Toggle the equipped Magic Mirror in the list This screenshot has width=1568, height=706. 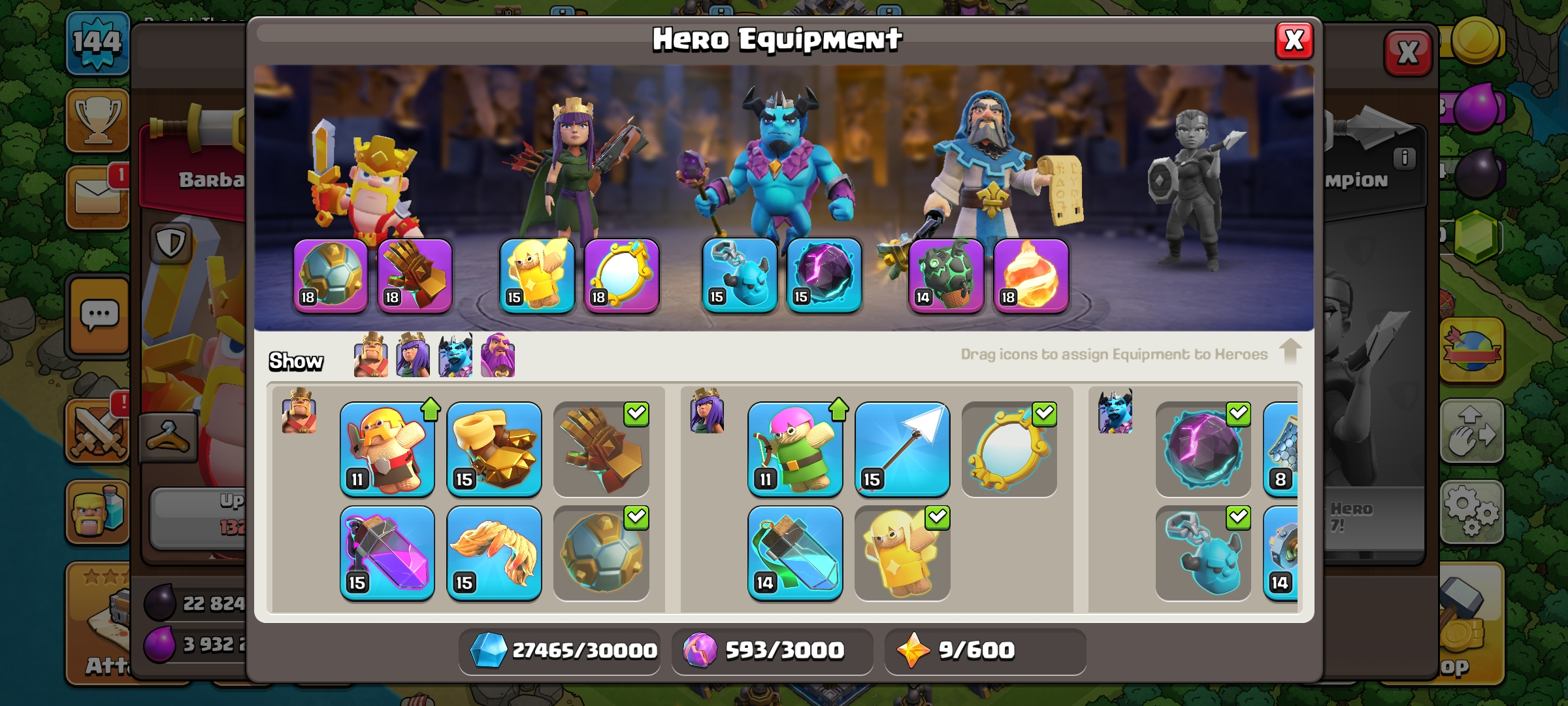pos(1009,449)
